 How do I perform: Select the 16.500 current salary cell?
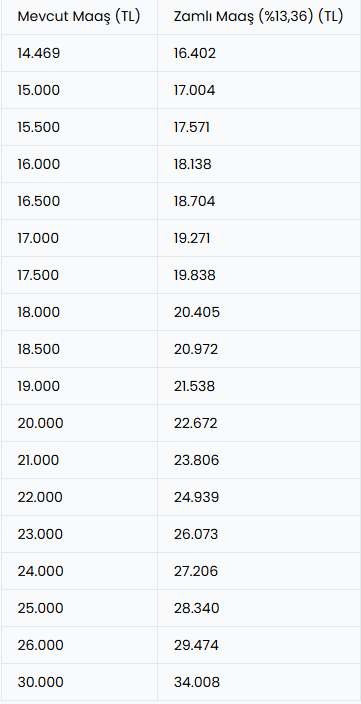coord(79,201)
